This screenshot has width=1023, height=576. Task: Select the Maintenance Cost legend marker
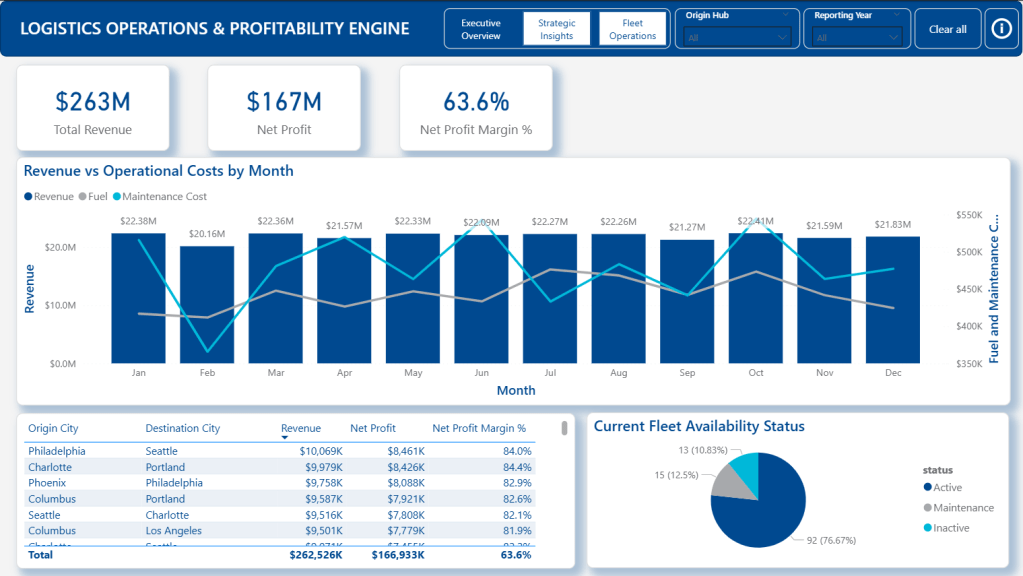pyautogui.click(x=116, y=197)
